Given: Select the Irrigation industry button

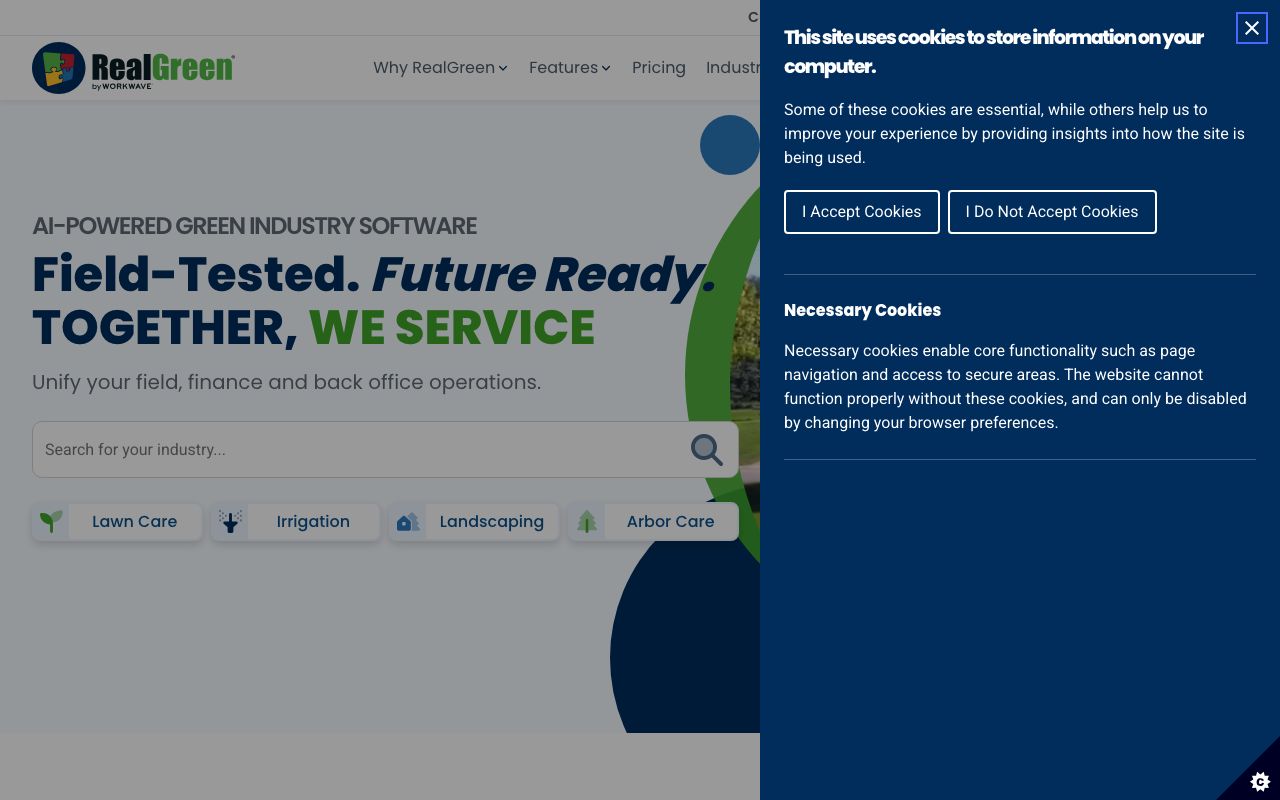Looking at the screenshot, I should [x=295, y=521].
